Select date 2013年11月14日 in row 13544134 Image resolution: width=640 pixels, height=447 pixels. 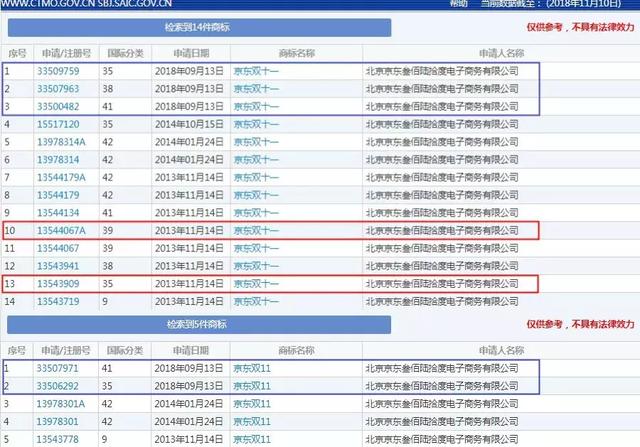189,213
